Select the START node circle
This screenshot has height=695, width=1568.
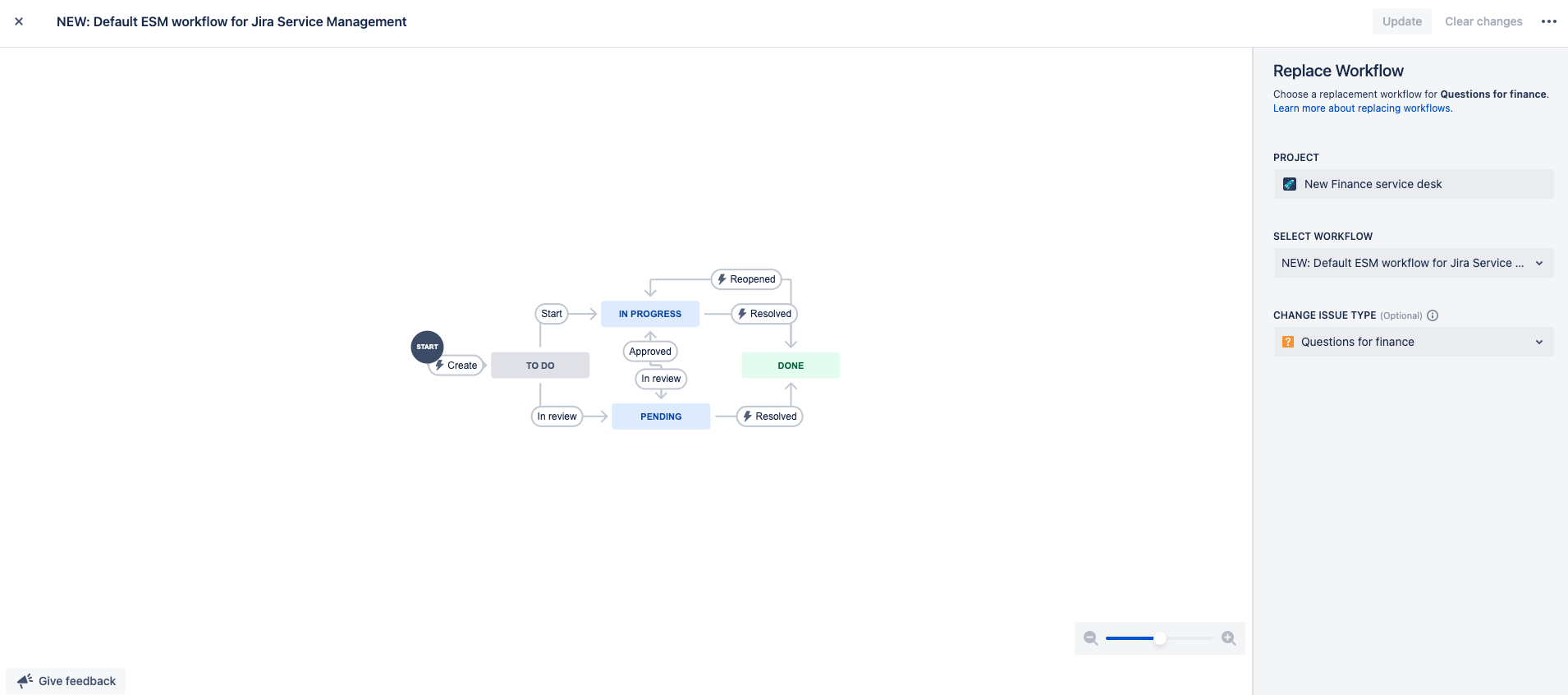coord(427,347)
